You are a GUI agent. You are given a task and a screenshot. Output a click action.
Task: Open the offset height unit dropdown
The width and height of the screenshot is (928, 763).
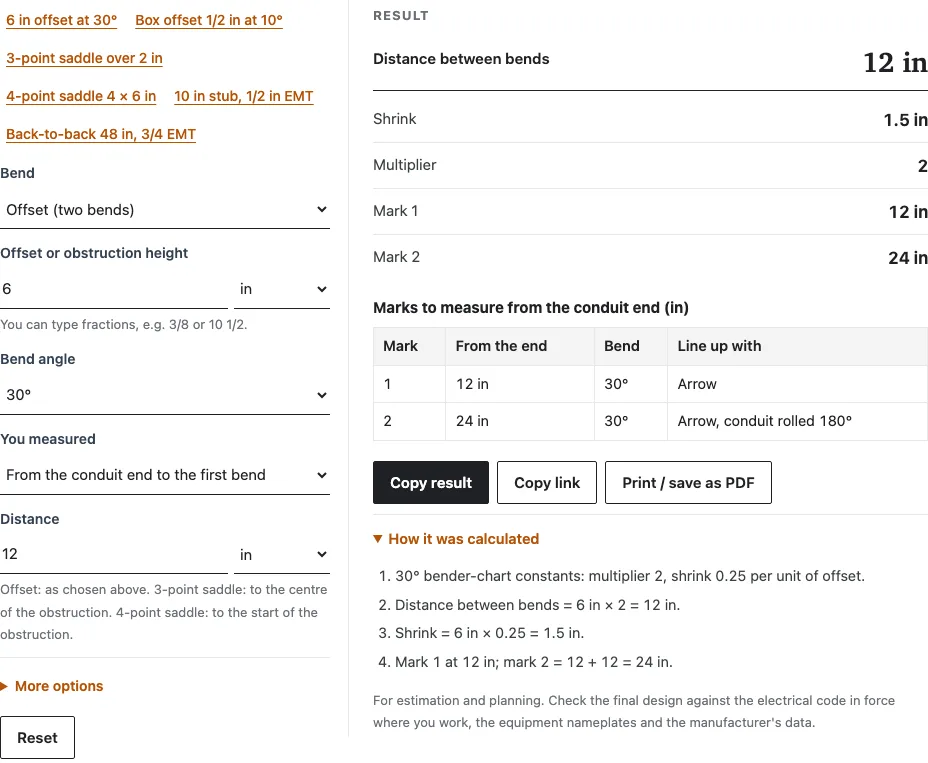282,289
